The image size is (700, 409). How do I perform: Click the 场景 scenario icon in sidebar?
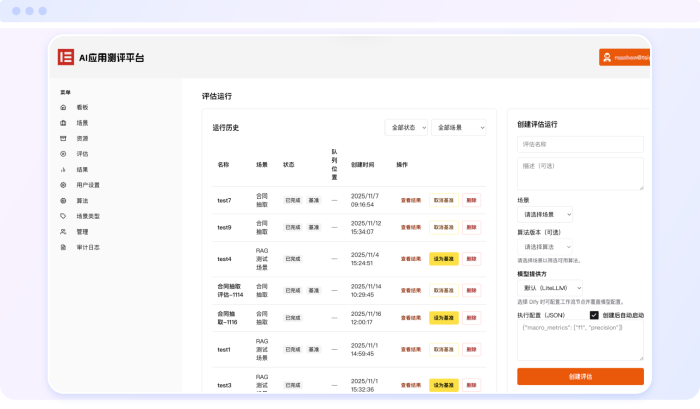(64, 123)
